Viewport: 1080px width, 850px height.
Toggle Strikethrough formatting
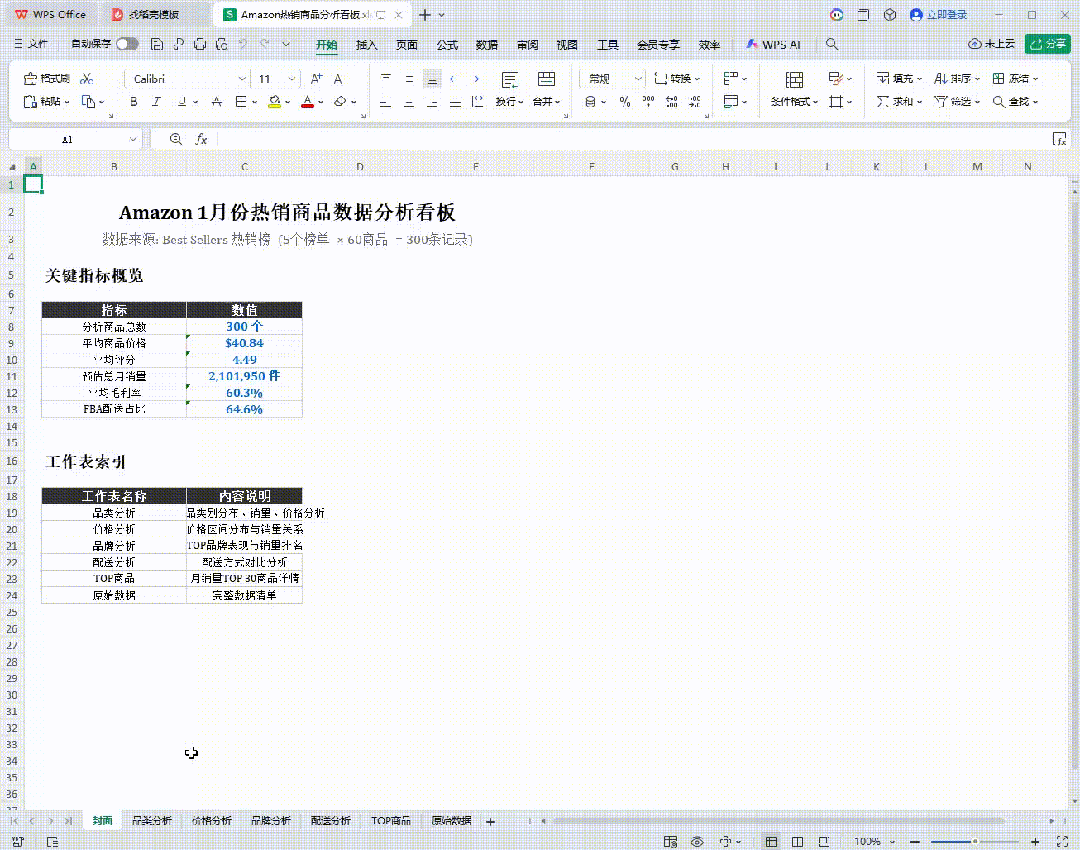[217, 102]
